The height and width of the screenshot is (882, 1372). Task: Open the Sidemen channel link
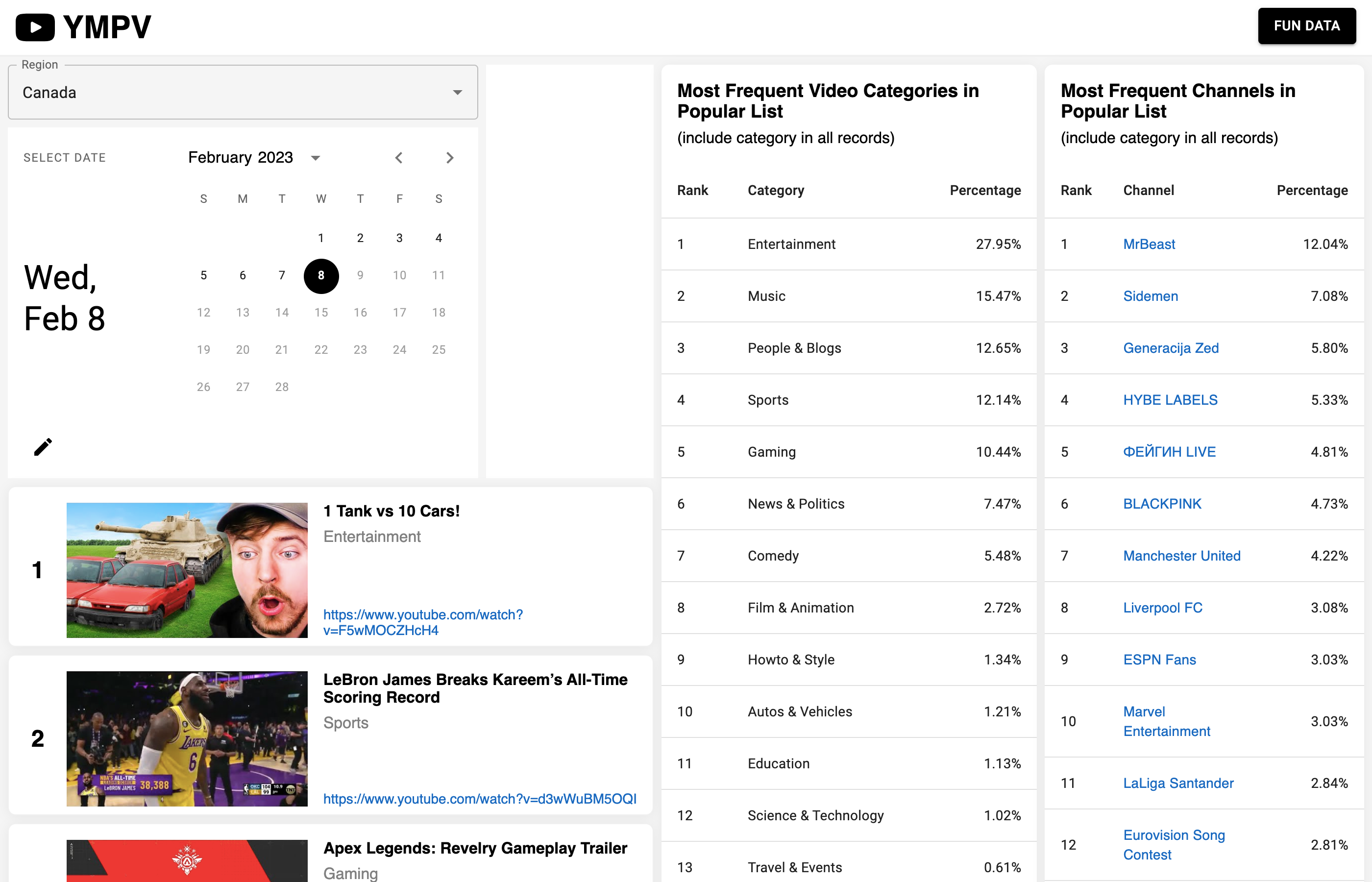(x=1151, y=296)
